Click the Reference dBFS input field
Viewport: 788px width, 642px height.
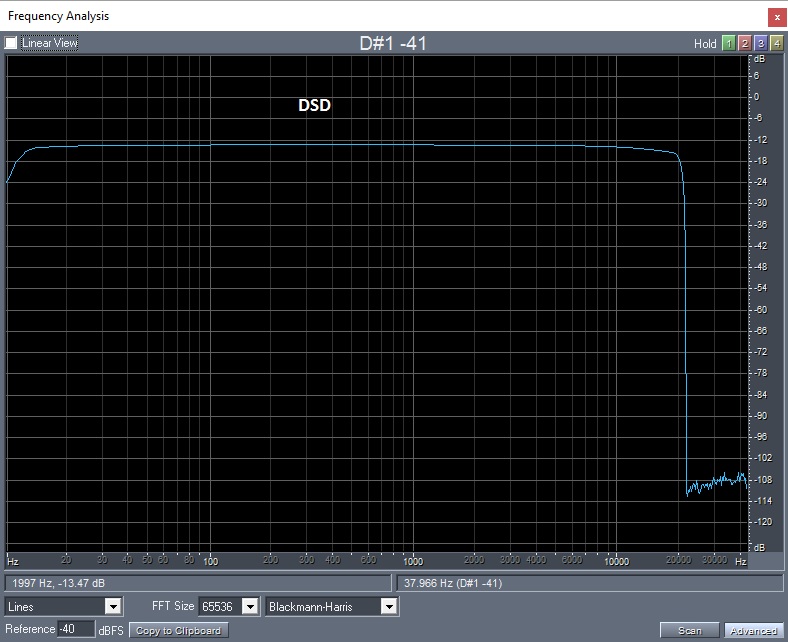pyautogui.click(x=77, y=629)
